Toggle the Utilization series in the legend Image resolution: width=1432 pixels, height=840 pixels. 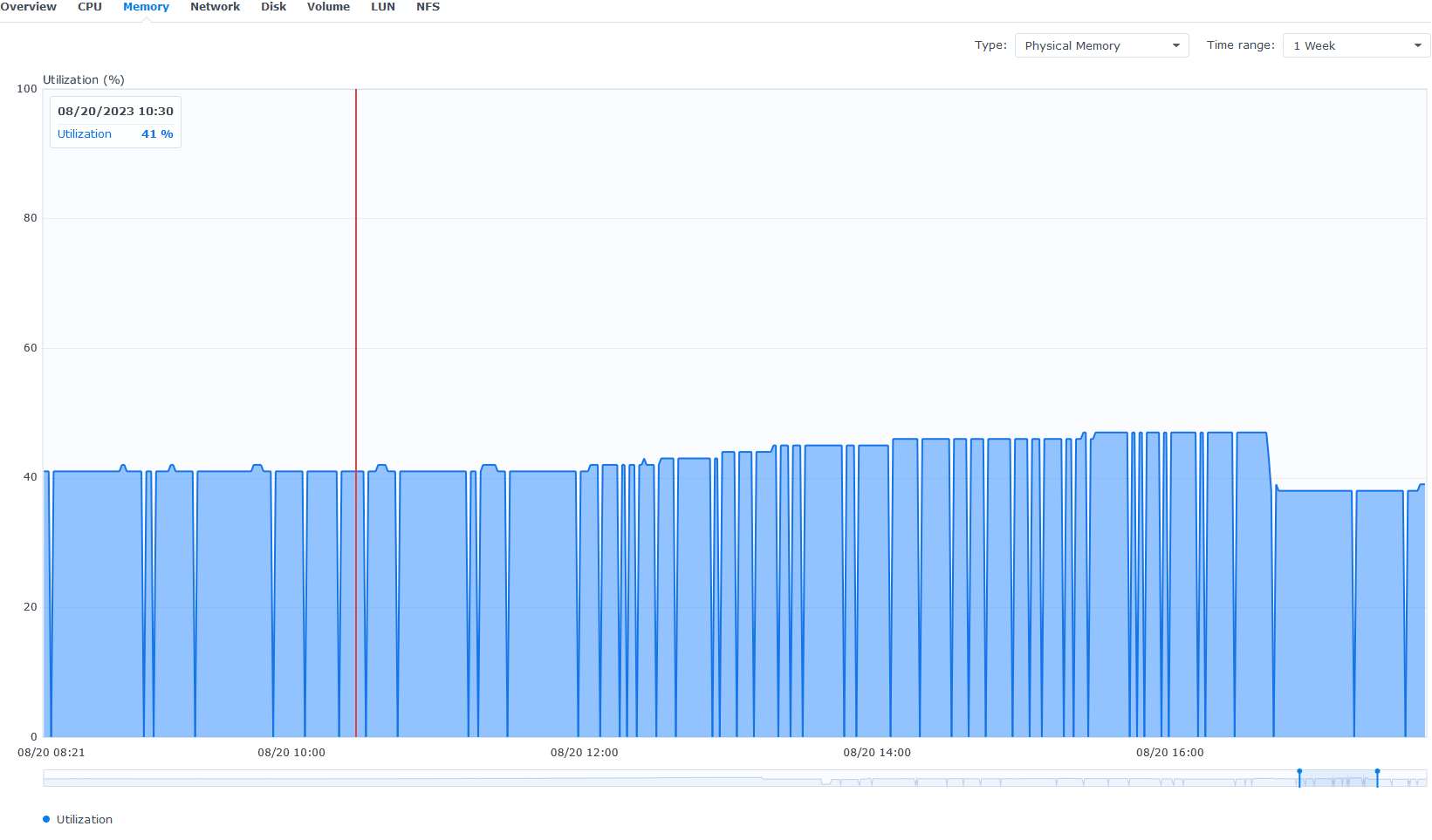pos(85,819)
